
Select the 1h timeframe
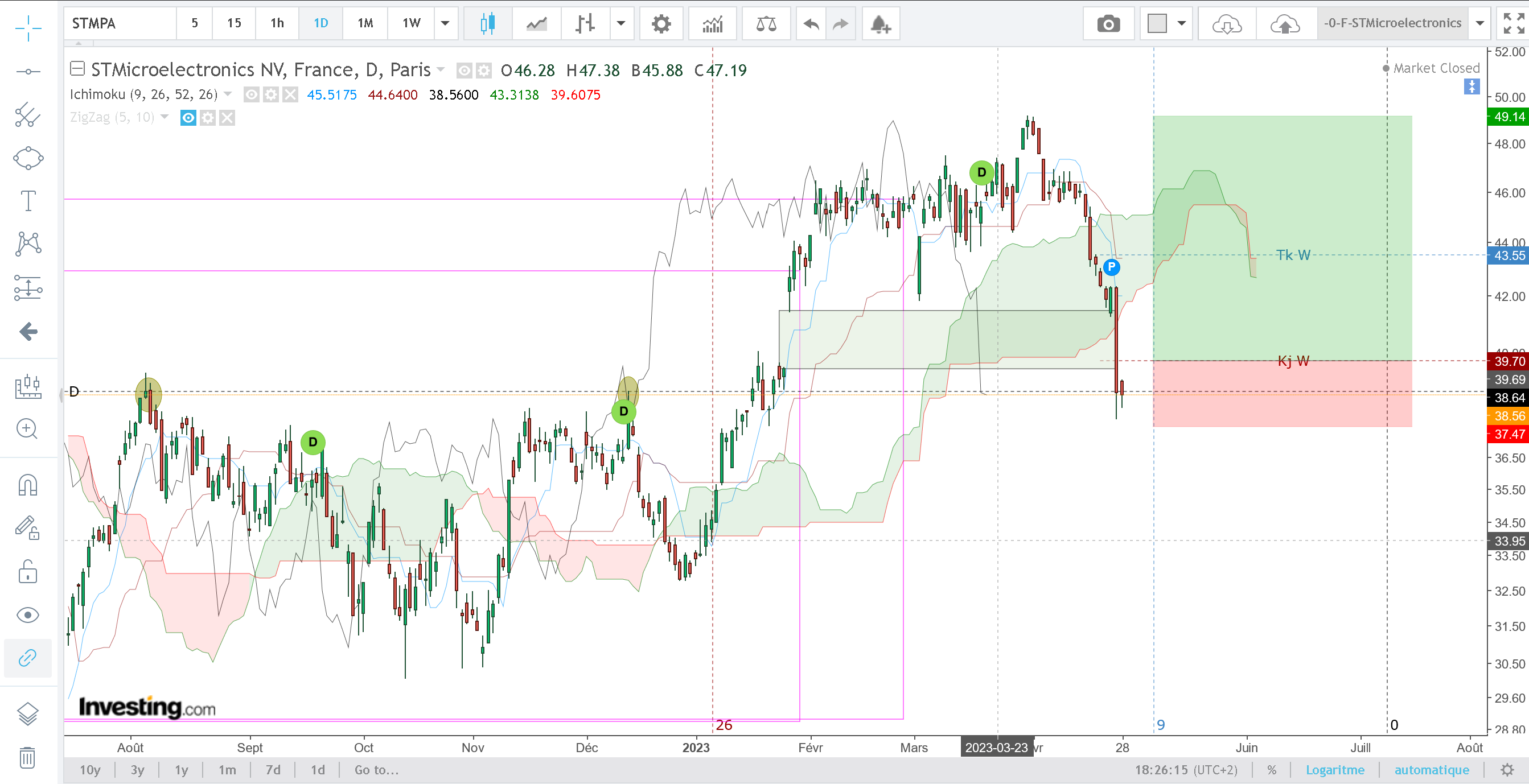(x=277, y=24)
